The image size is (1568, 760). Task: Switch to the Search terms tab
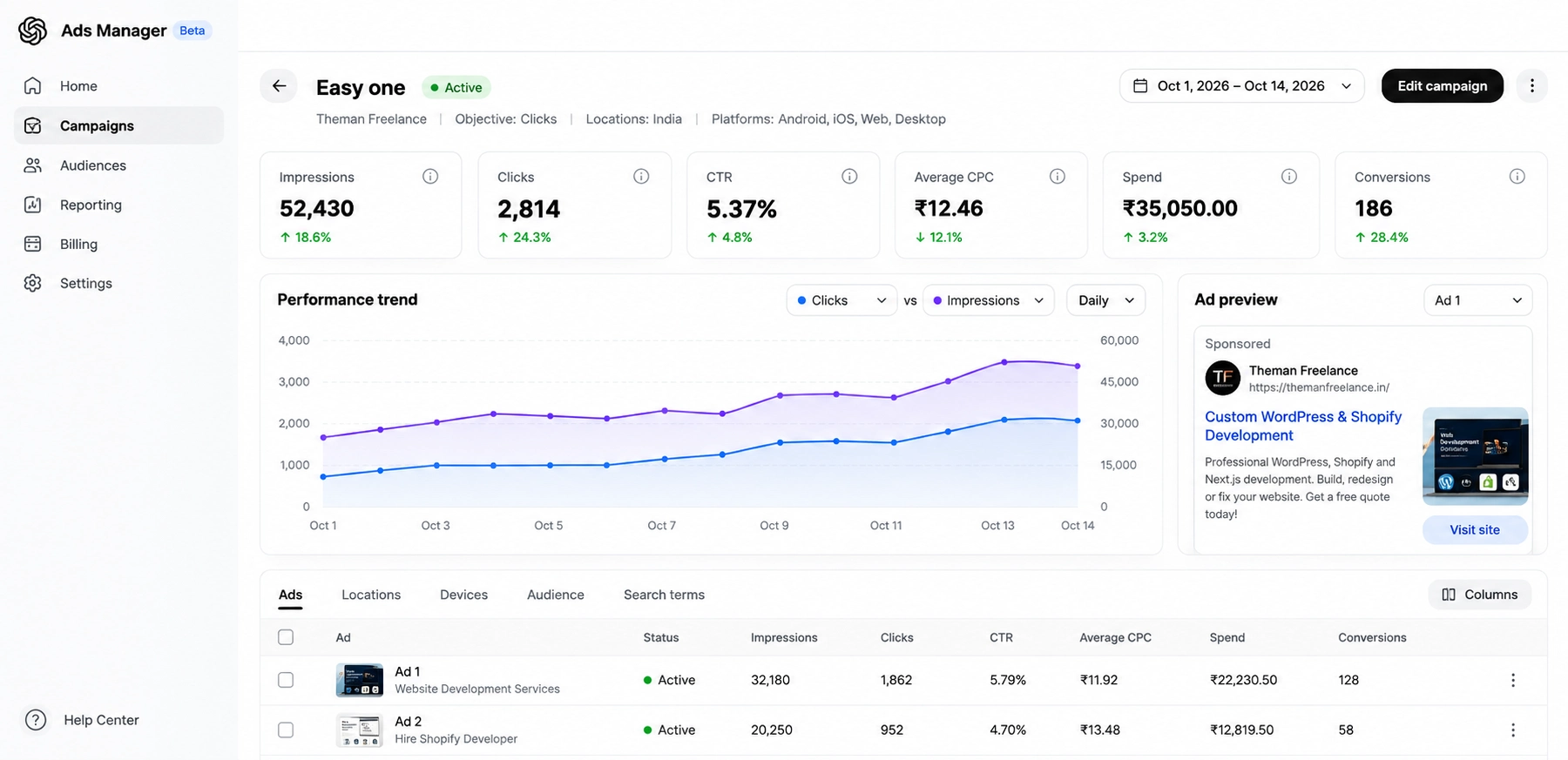point(664,595)
